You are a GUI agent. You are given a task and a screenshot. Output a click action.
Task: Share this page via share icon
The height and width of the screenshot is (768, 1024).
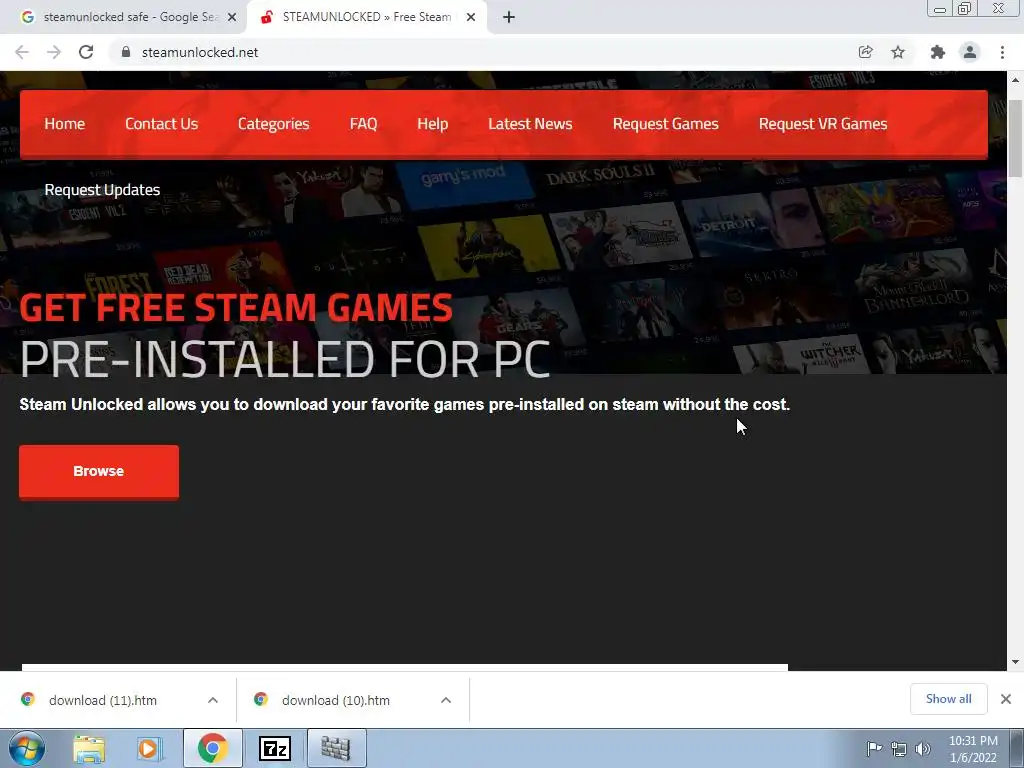(x=865, y=52)
